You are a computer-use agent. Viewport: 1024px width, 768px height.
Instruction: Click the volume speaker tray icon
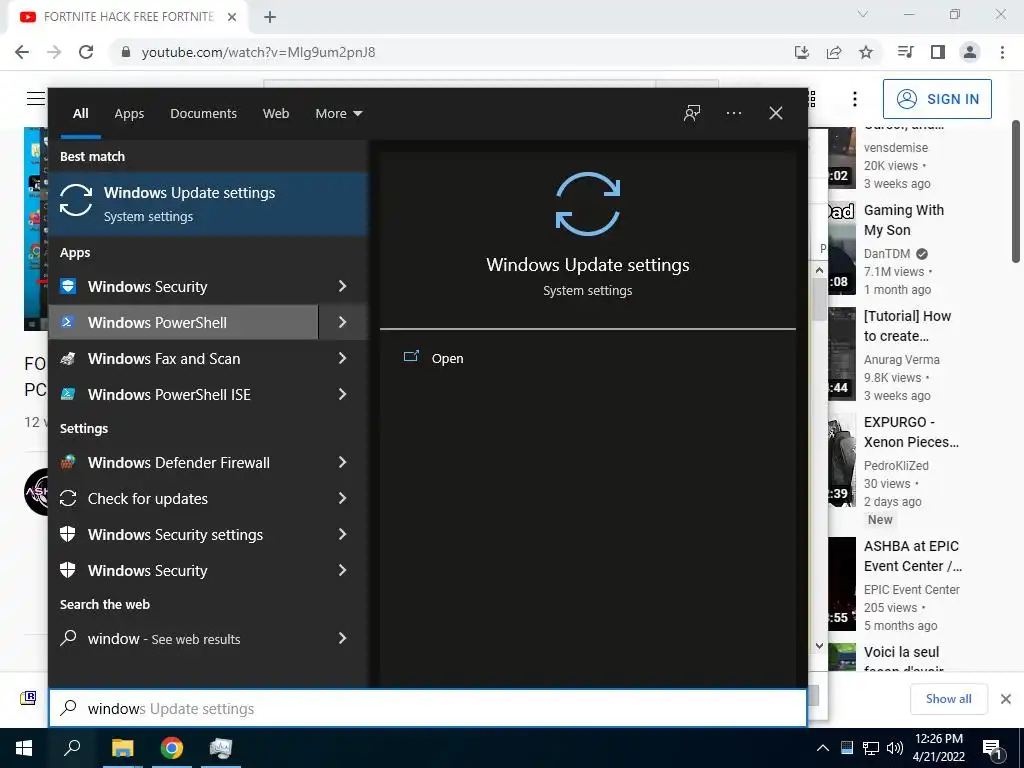(x=895, y=748)
